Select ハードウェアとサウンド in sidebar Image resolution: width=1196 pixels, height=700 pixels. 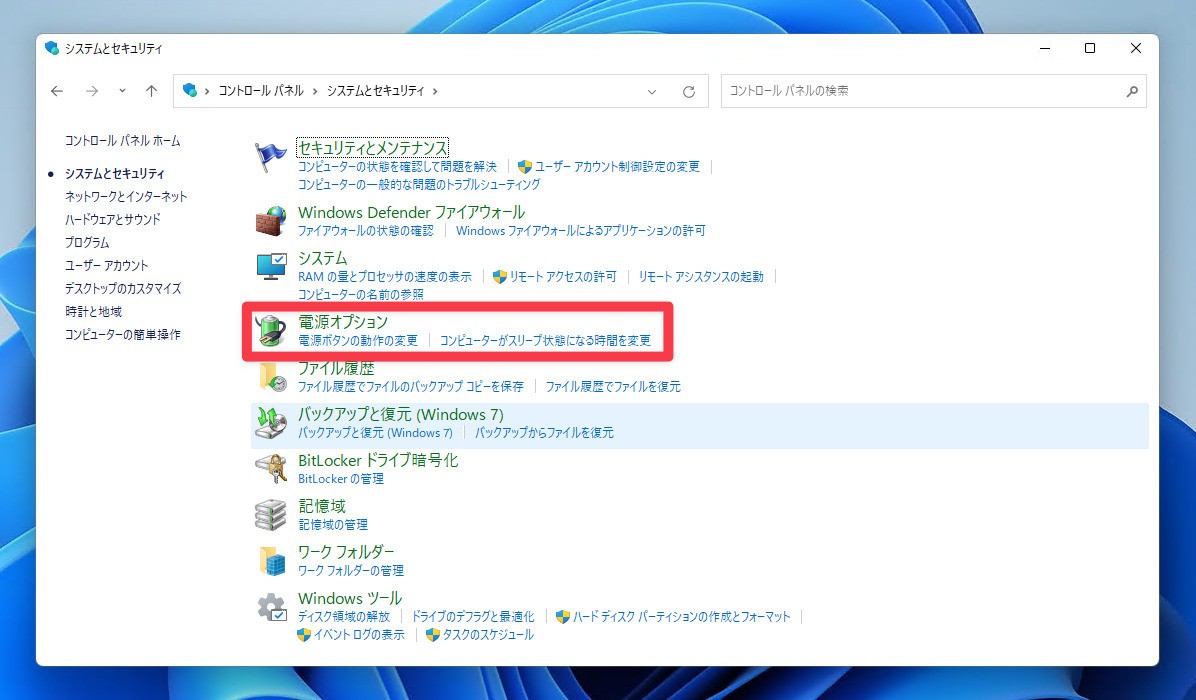(x=113, y=219)
